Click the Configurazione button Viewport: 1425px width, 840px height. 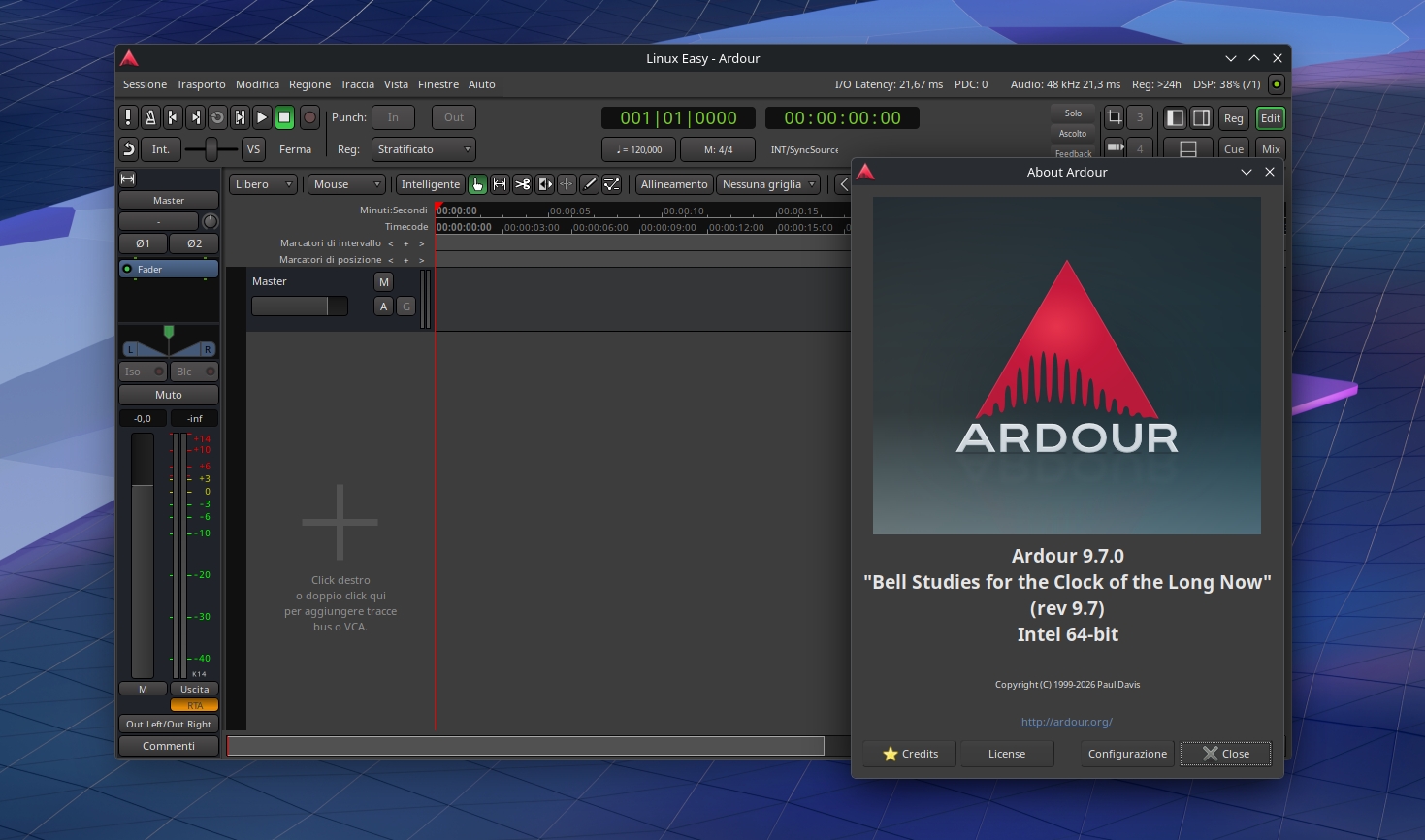coord(1127,754)
